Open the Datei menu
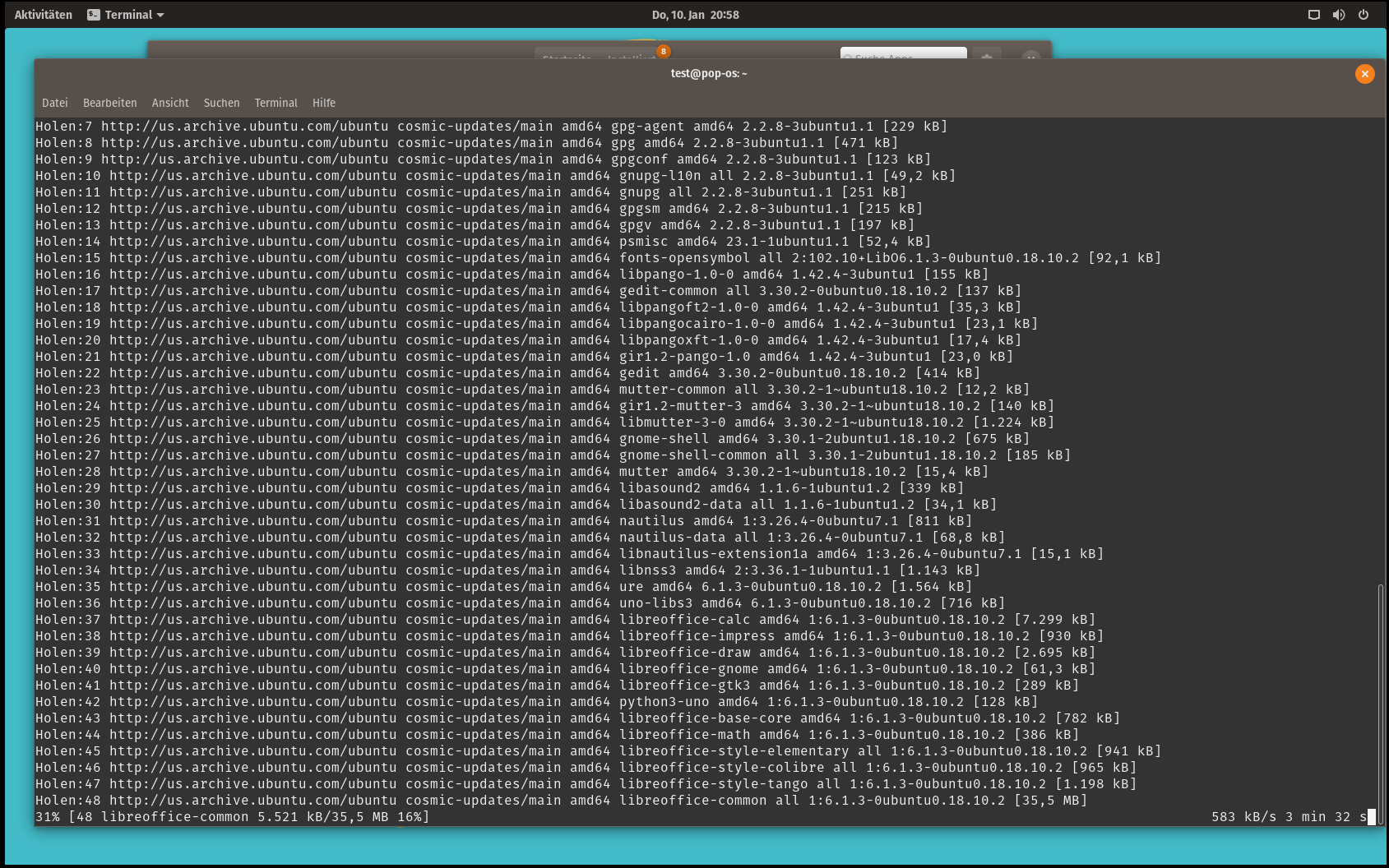 pyautogui.click(x=55, y=103)
